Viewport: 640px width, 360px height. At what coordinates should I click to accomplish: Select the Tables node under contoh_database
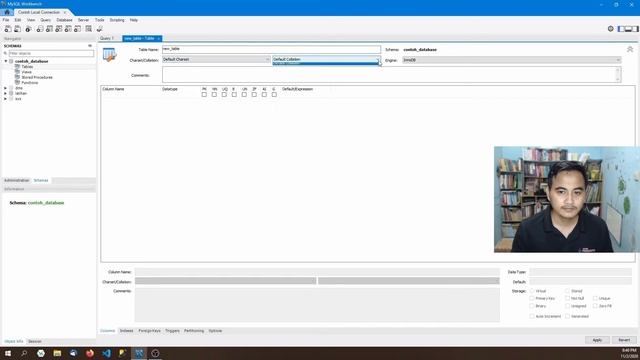coord(27,67)
